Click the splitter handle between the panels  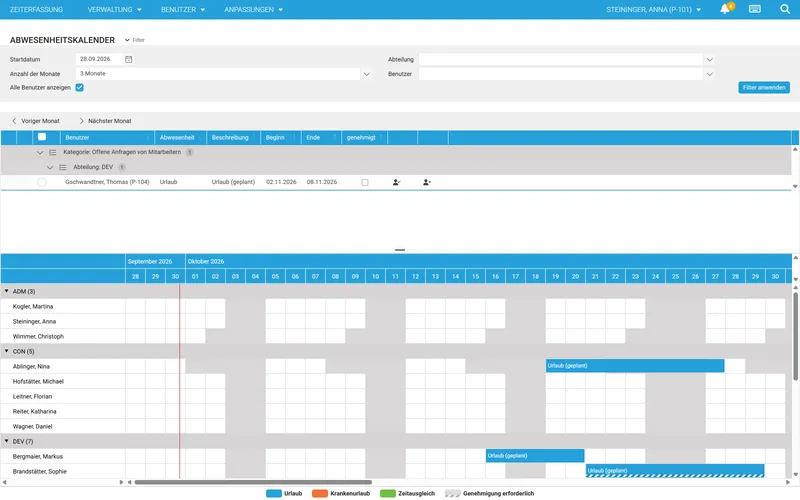coord(400,250)
